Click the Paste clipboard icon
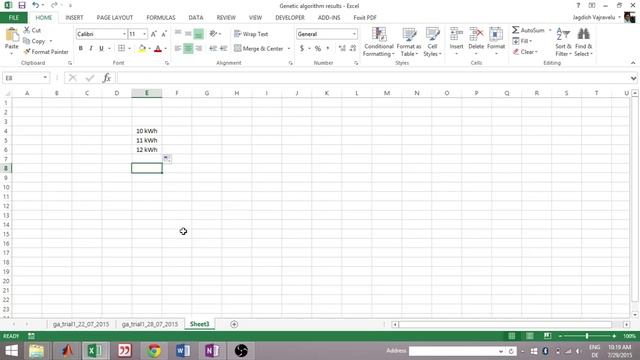Viewport: 640px width, 360px height. click(x=11, y=35)
